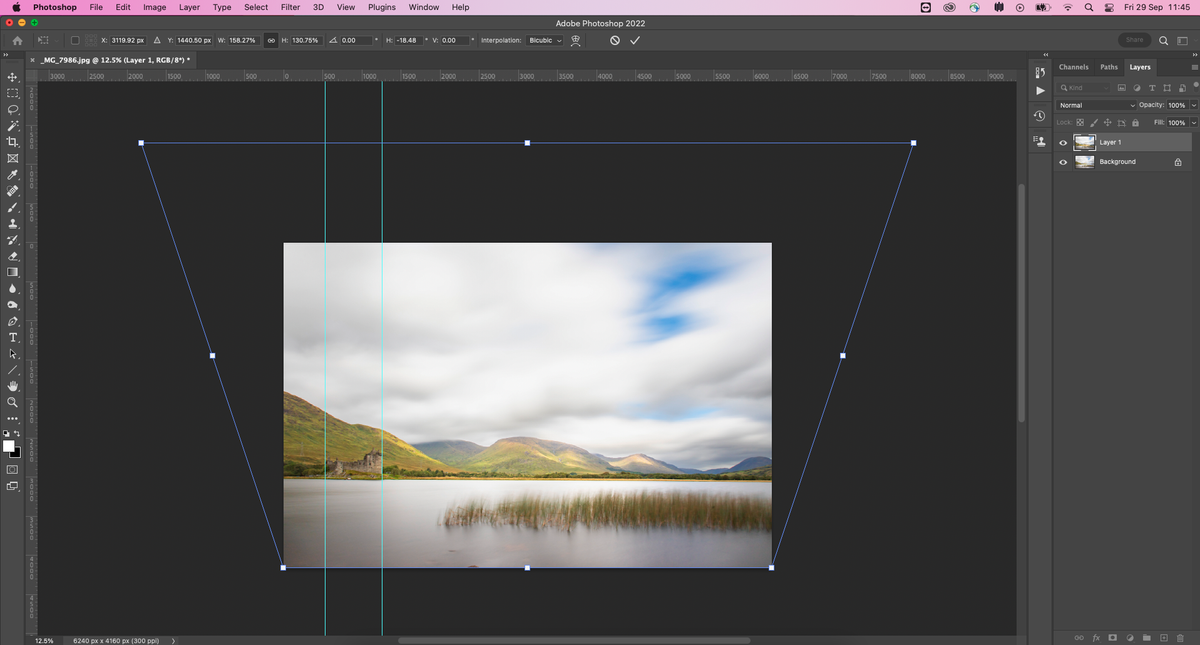Cancel the transform with the circle-slash icon
Screen dimensions: 1200x645
(615, 41)
